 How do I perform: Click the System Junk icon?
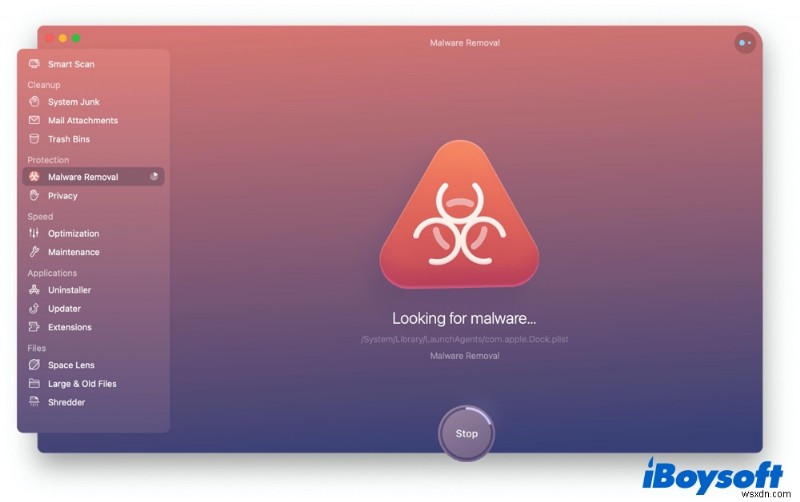point(34,102)
